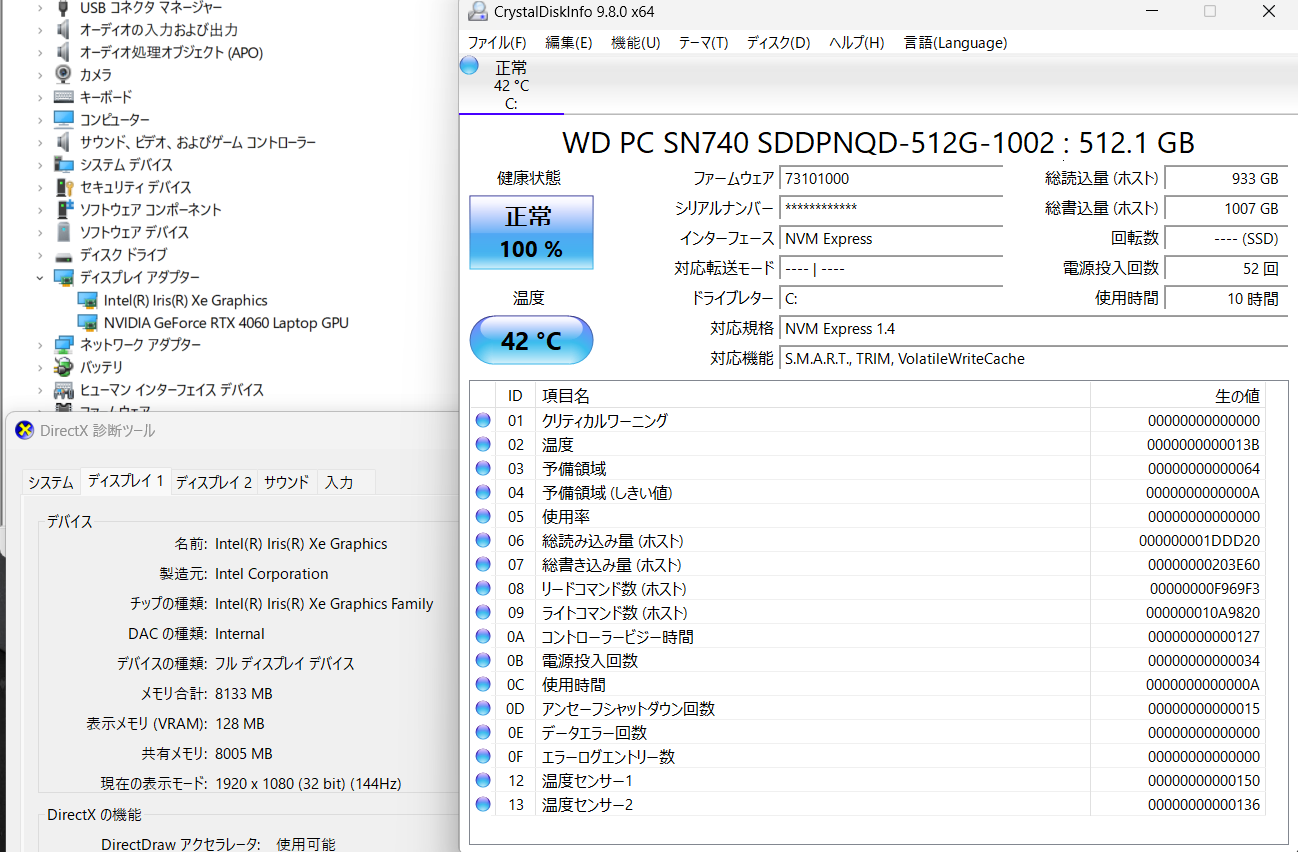Screen dimensions: 1298x852
Task: Click the ファームウェア value 73101000
Action: pyautogui.click(x=890, y=179)
